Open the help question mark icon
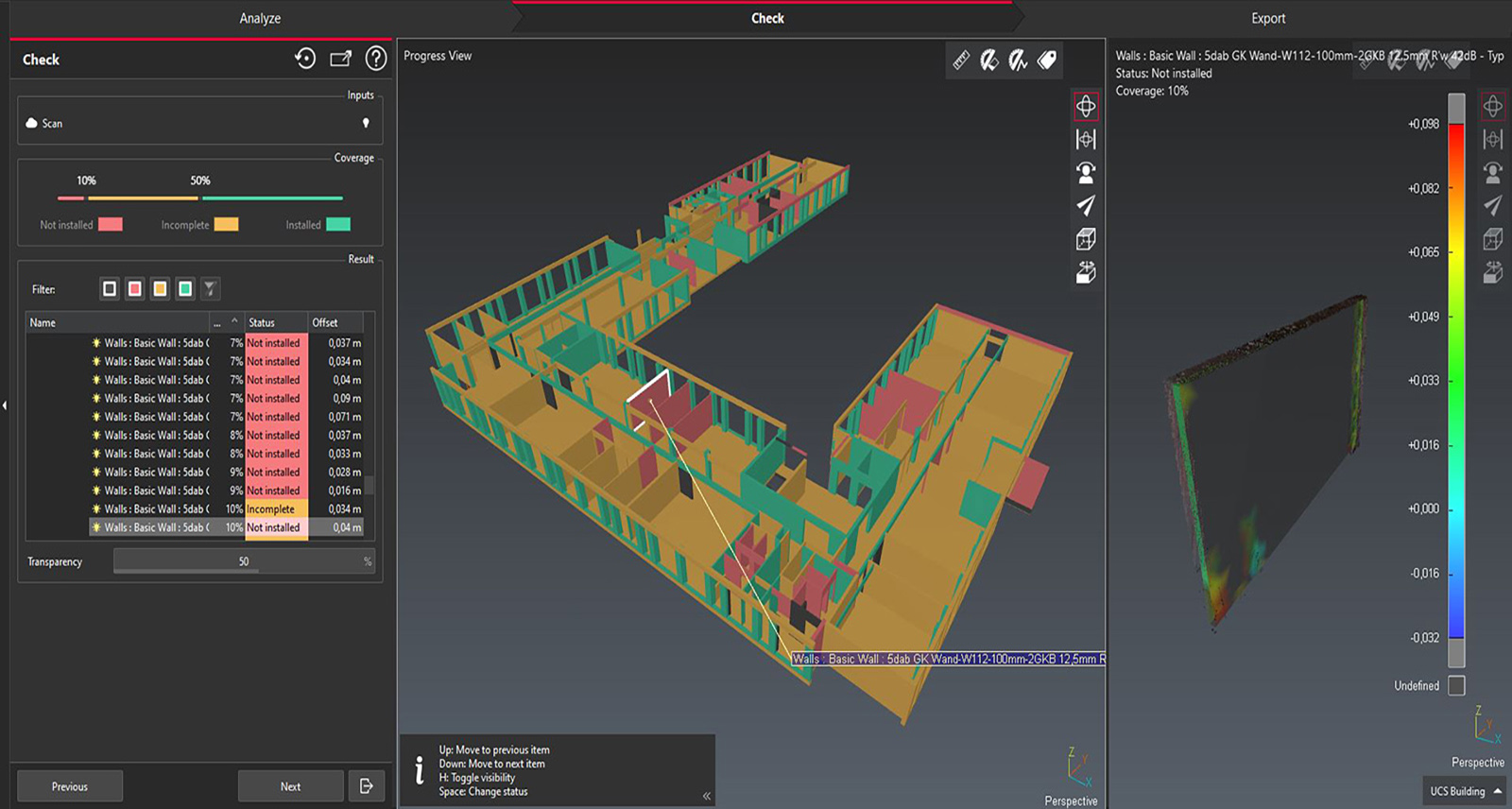The height and width of the screenshot is (809, 1512). (x=376, y=59)
